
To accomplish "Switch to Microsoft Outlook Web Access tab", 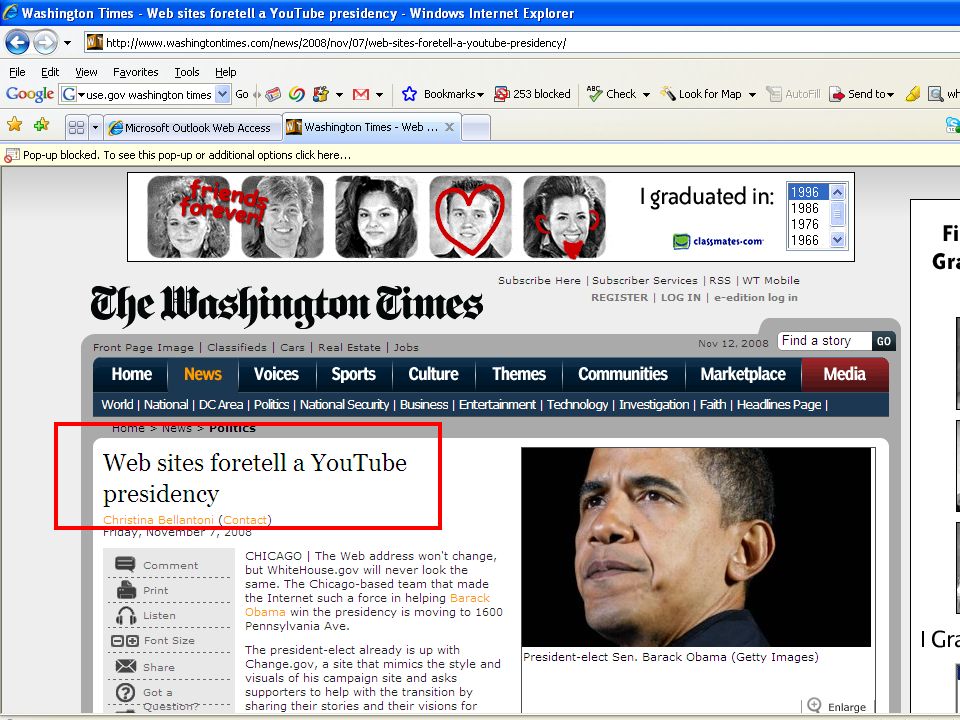I will (192, 127).
